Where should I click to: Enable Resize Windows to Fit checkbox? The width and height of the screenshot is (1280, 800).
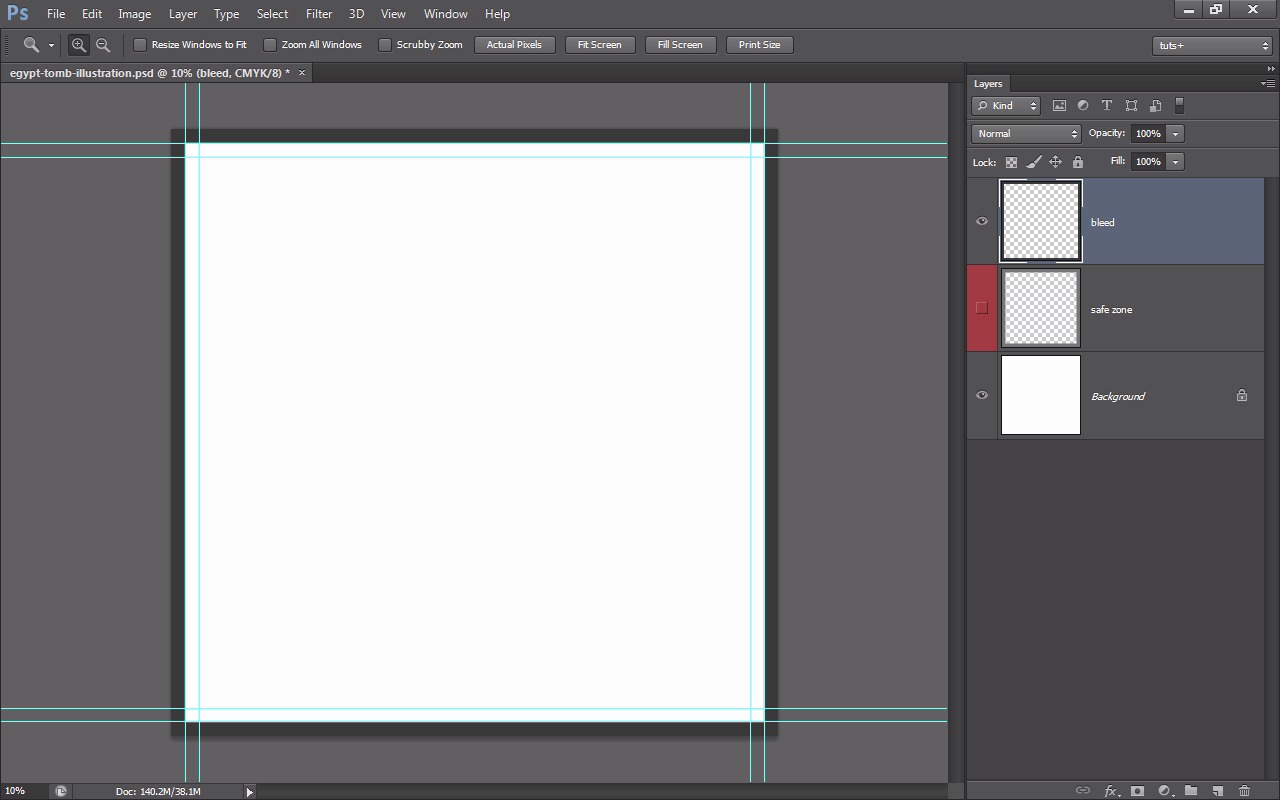(x=140, y=45)
